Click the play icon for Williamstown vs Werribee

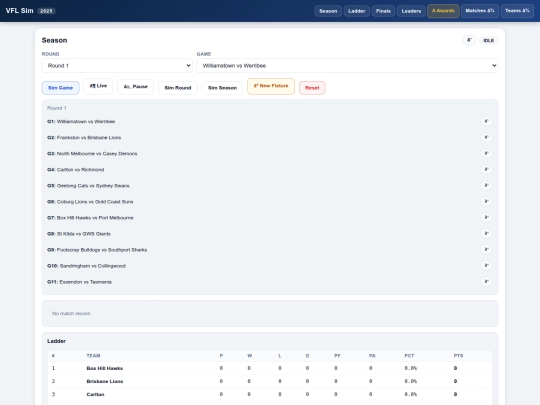coord(486,121)
